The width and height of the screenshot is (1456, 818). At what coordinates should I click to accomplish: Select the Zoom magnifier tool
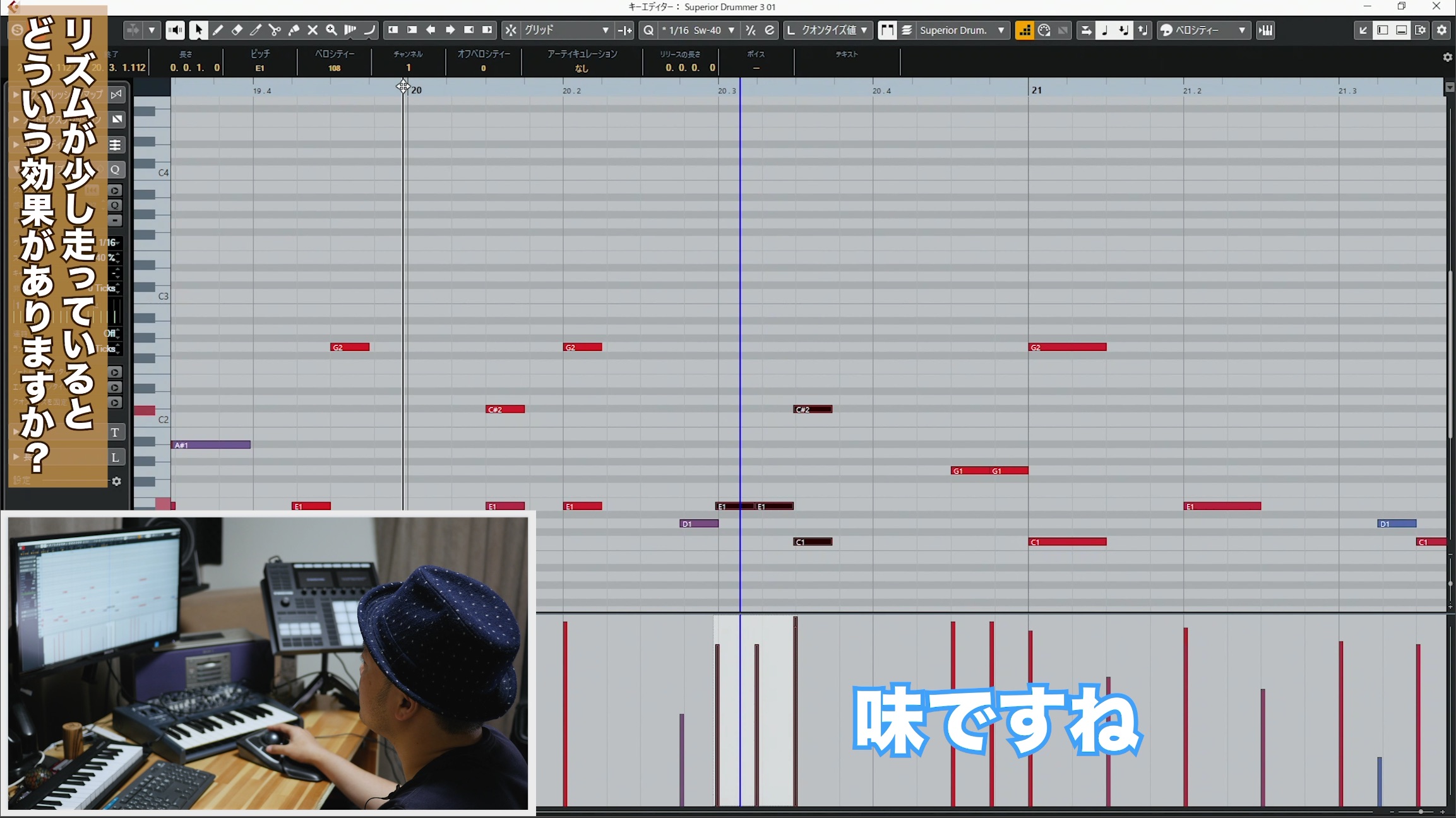pos(331,30)
